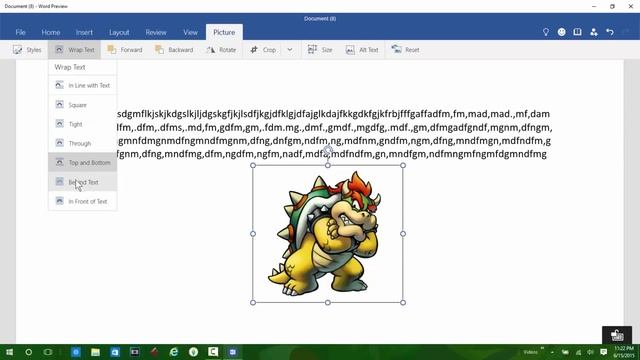Click the picture rotation handle
This screenshot has height=360, width=640.
pos(328,150)
